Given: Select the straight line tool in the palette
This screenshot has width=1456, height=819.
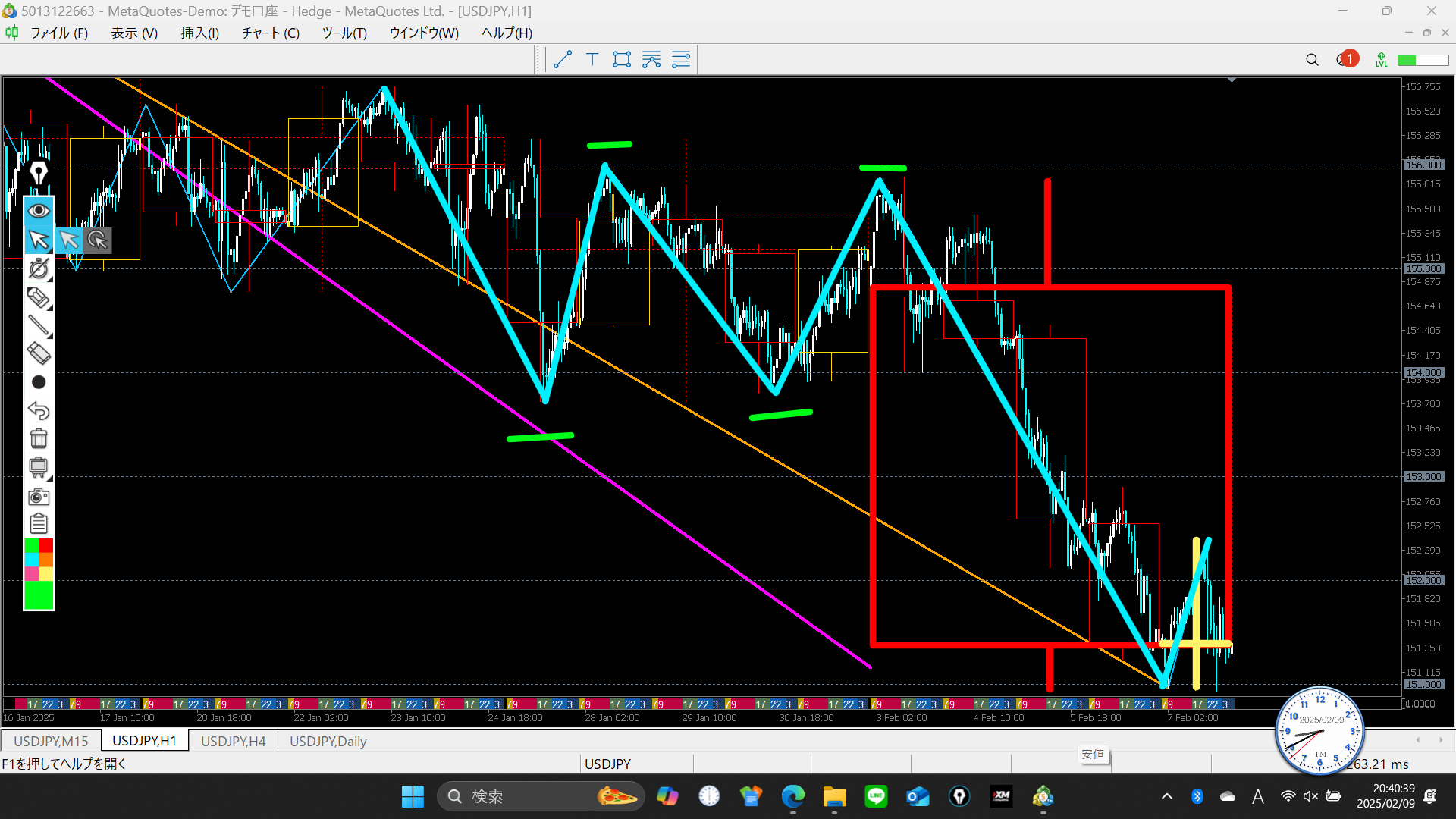Looking at the screenshot, I should pos(39,326).
